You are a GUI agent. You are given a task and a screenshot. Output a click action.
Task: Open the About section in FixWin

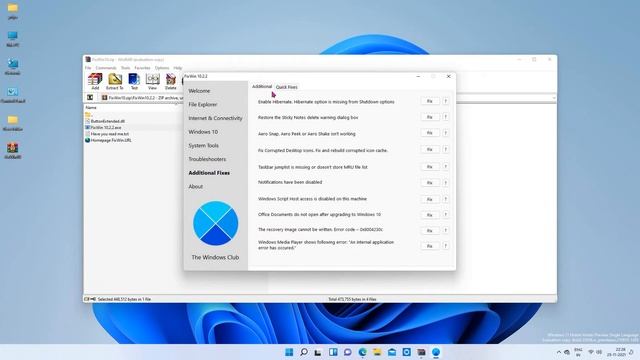196,187
